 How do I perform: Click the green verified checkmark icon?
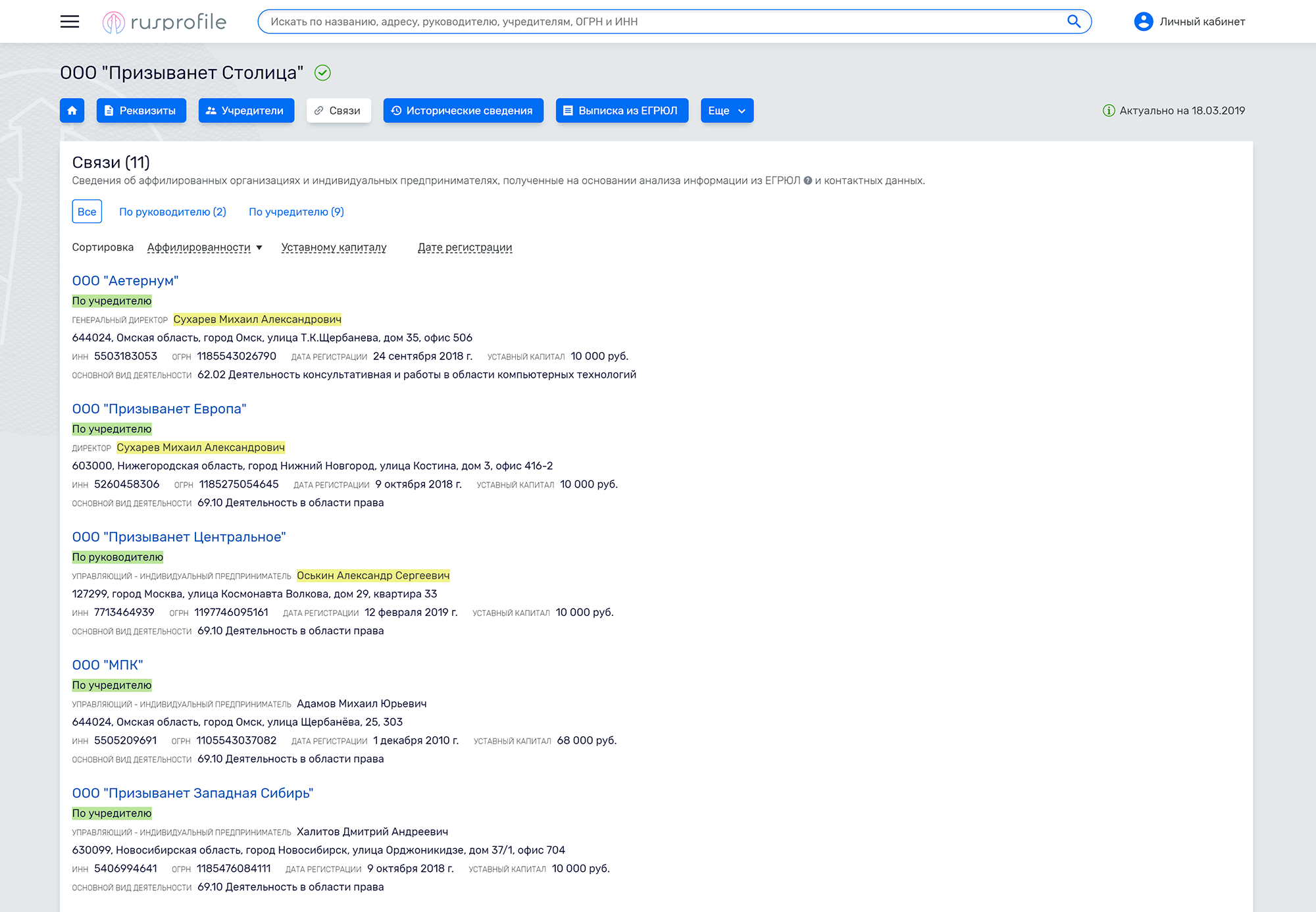pyautogui.click(x=322, y=73)
